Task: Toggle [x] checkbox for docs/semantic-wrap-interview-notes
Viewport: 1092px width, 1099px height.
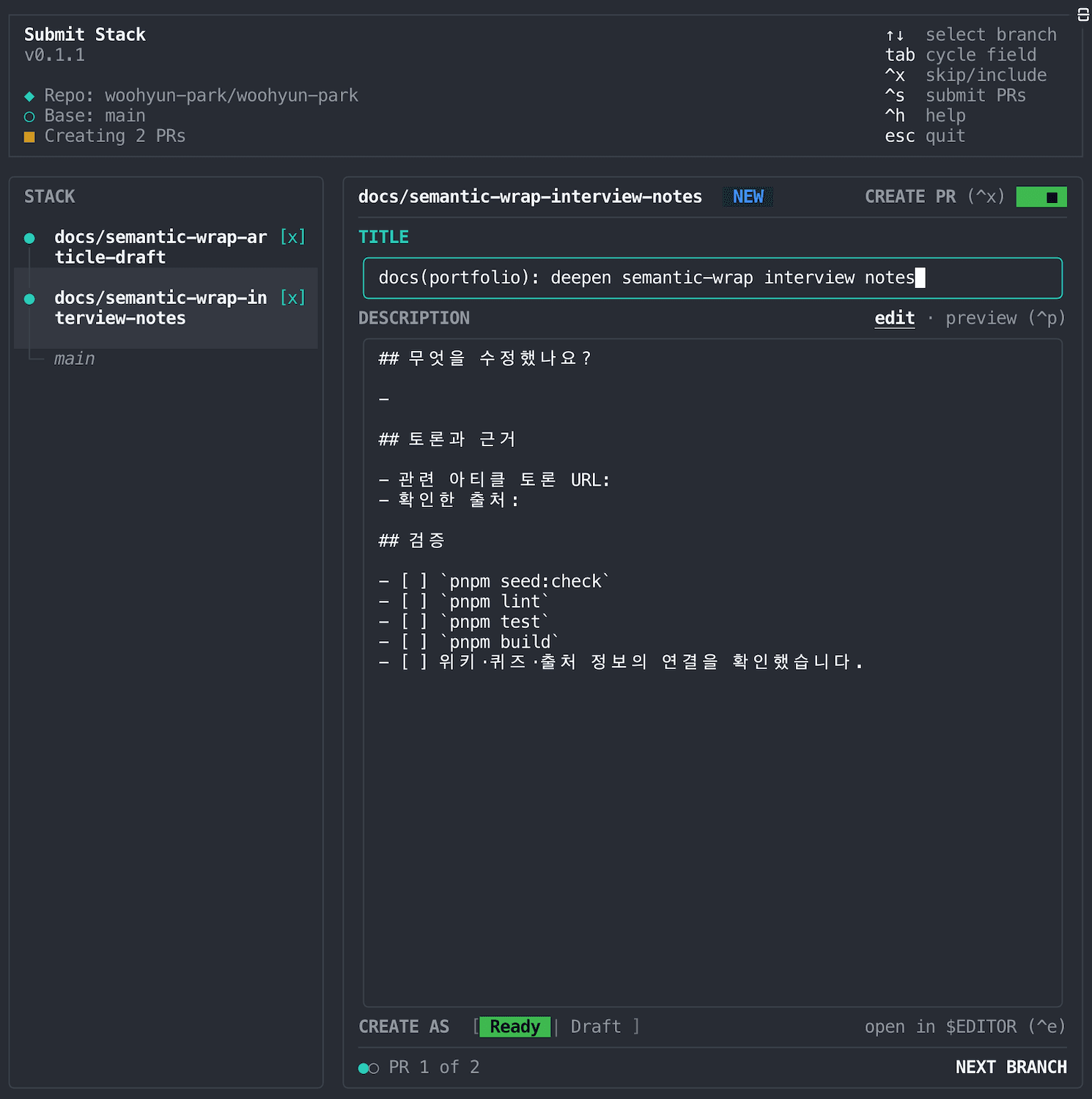Action: click(292, 297)
